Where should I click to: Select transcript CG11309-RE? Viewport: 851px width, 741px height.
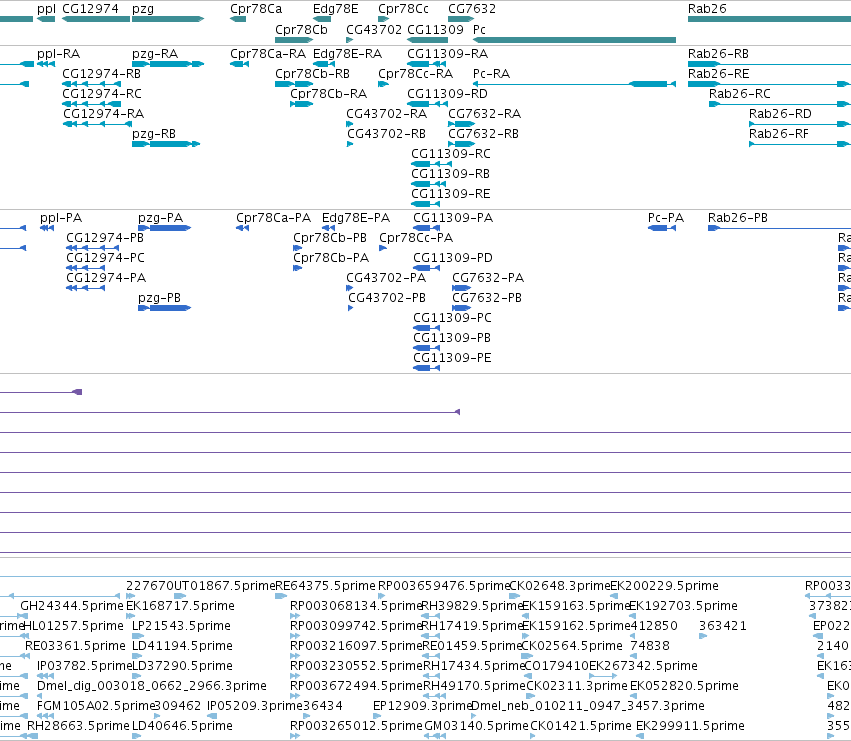click(x=426, y=204)
